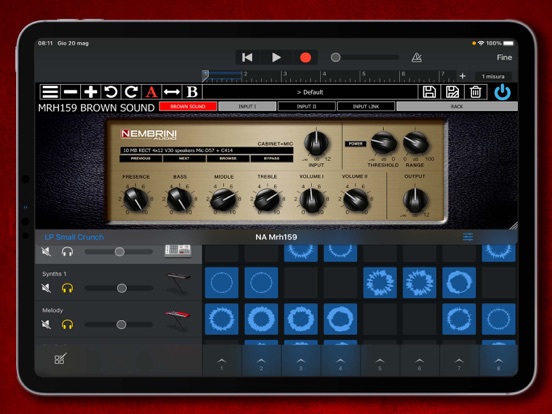Click the TREBLE knob
552x414 pixels.
click(267, 199)
